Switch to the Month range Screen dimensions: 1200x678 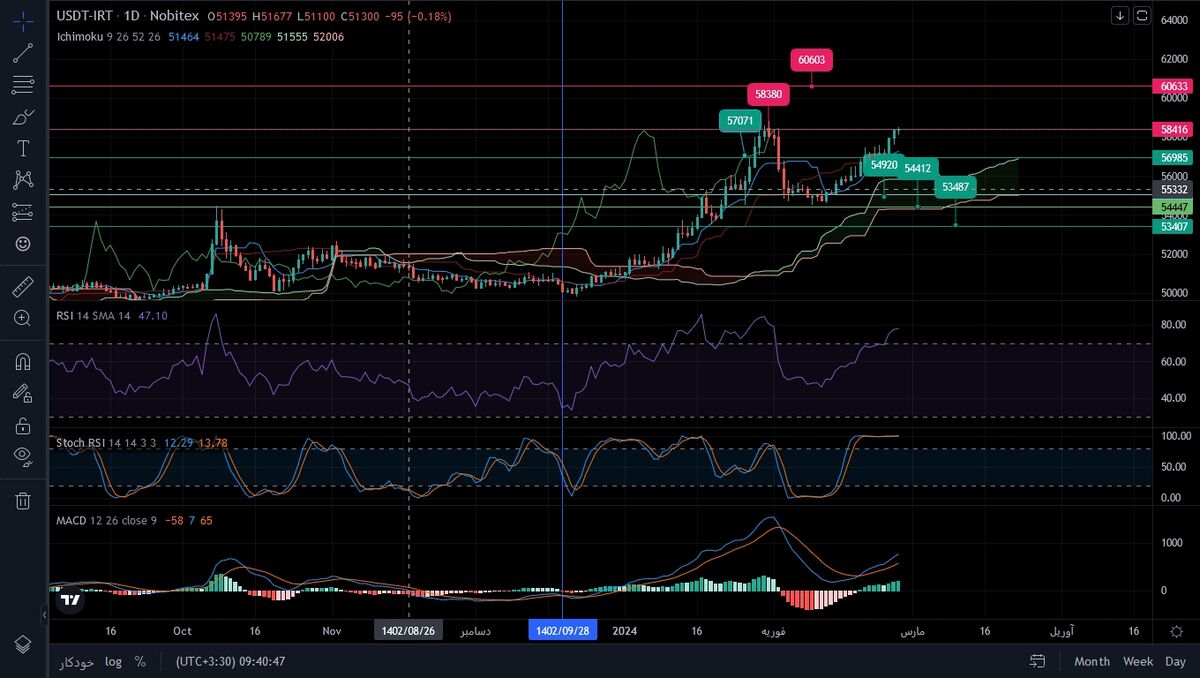coord(1092,661)
